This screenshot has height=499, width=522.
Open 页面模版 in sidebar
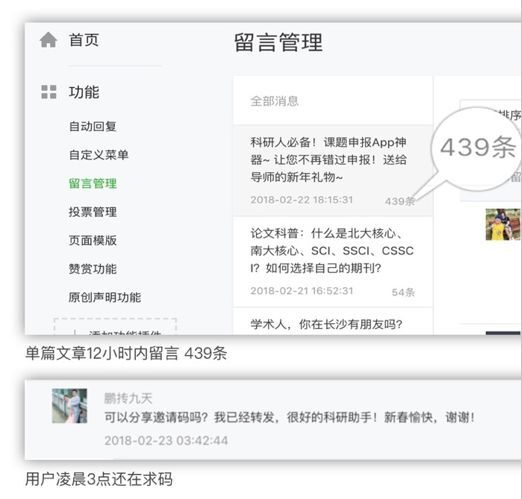[93, 240]
